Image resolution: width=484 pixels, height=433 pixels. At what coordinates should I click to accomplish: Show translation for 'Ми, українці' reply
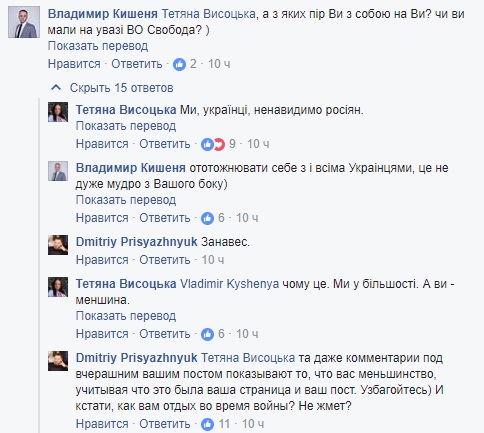click(126, 126)
